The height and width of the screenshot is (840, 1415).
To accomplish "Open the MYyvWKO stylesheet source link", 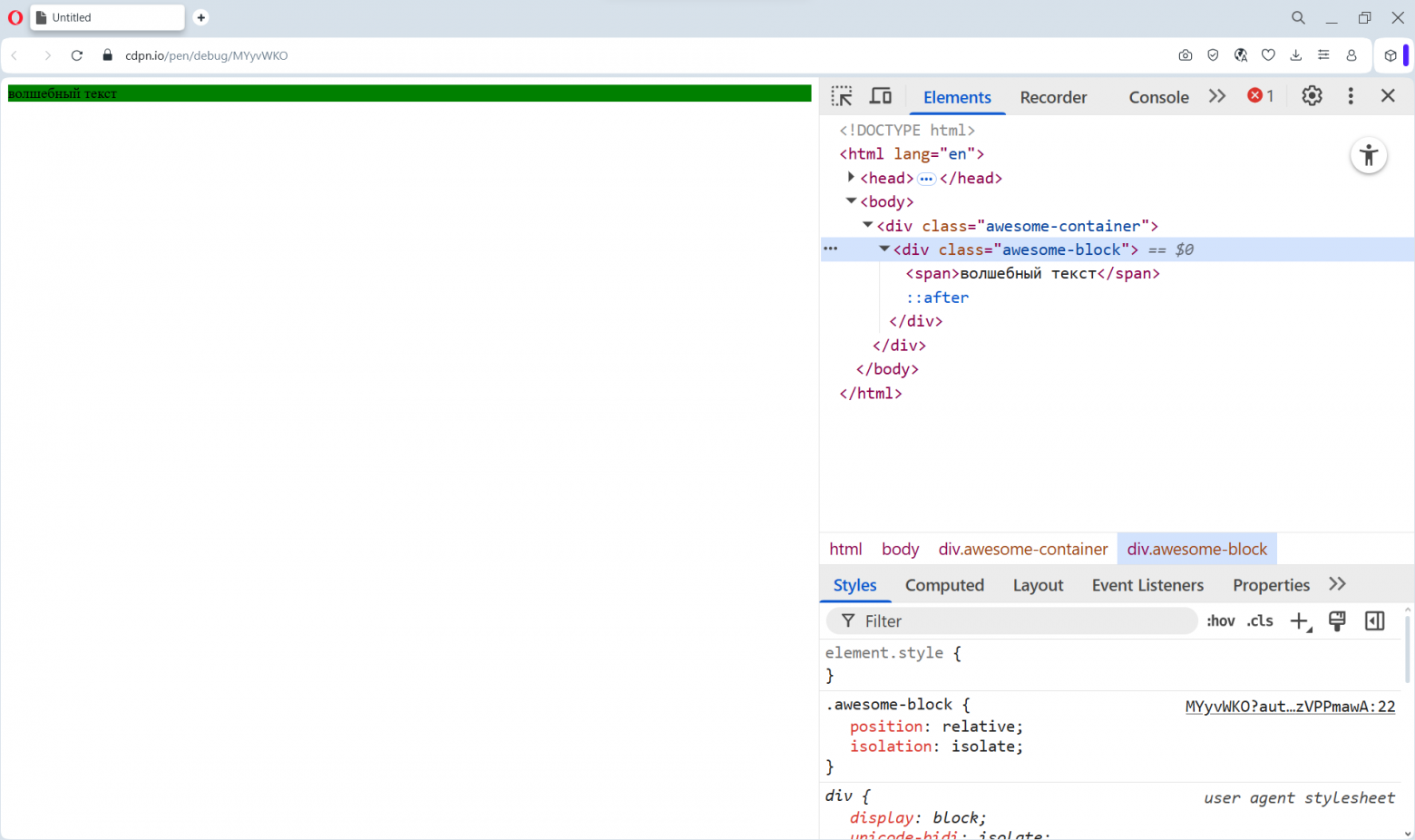I will click(1290, 707).
